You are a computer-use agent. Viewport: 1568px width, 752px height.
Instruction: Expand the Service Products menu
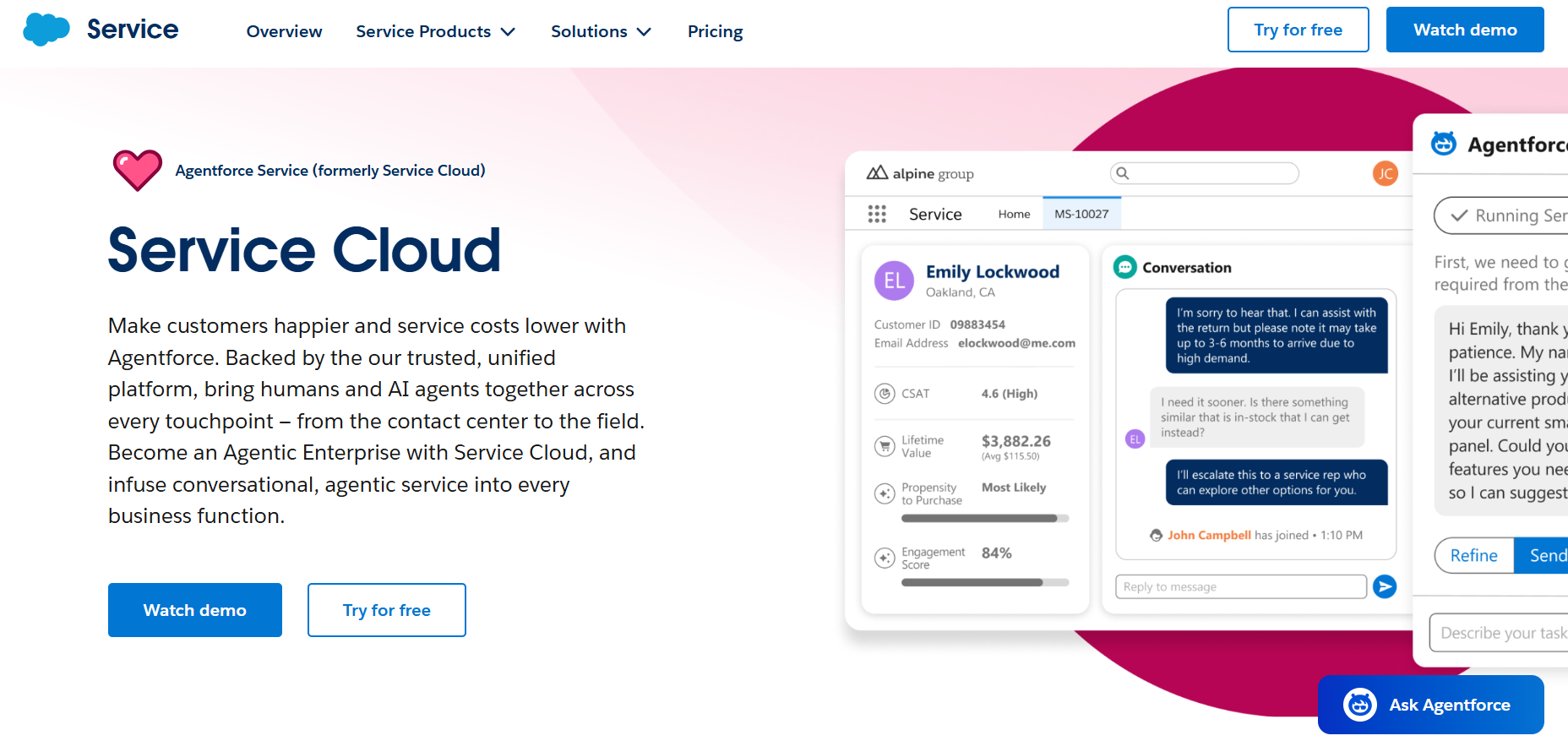coord(435,31)
